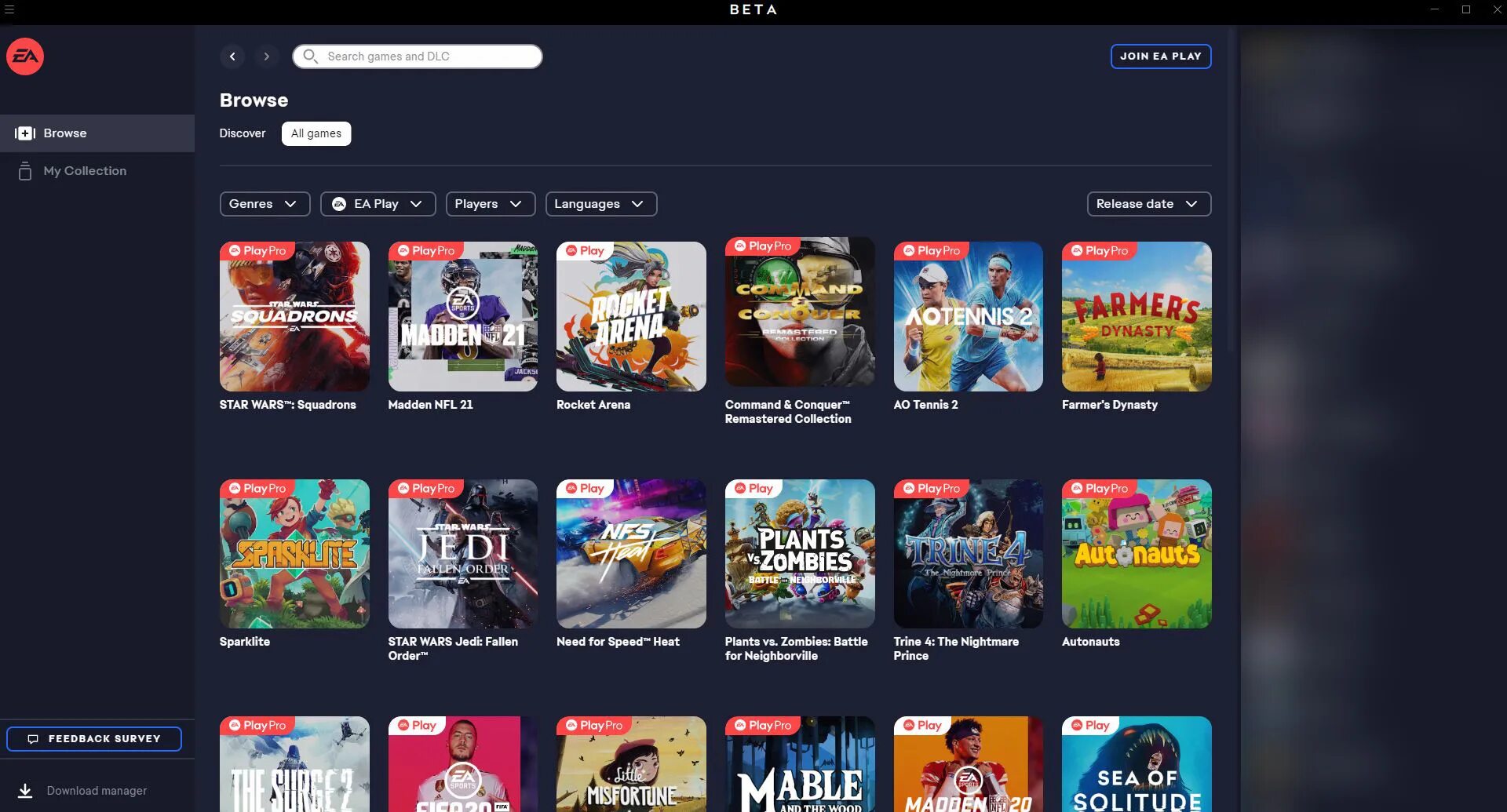Click the EA Play filter logo icon
The width and height of the screenshot is (1507, 812).
click(x=339, y=204)
